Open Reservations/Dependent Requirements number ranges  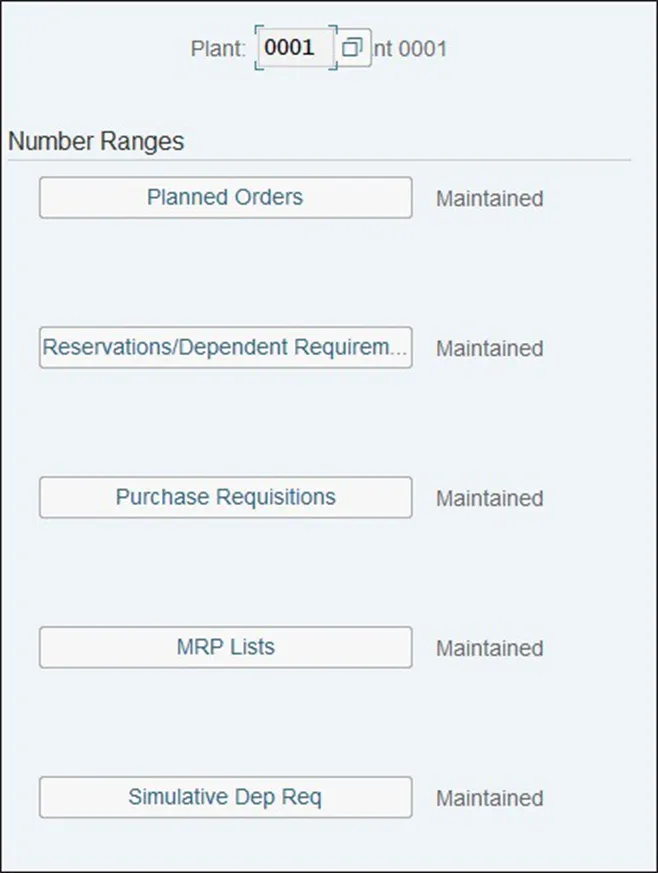225,348
